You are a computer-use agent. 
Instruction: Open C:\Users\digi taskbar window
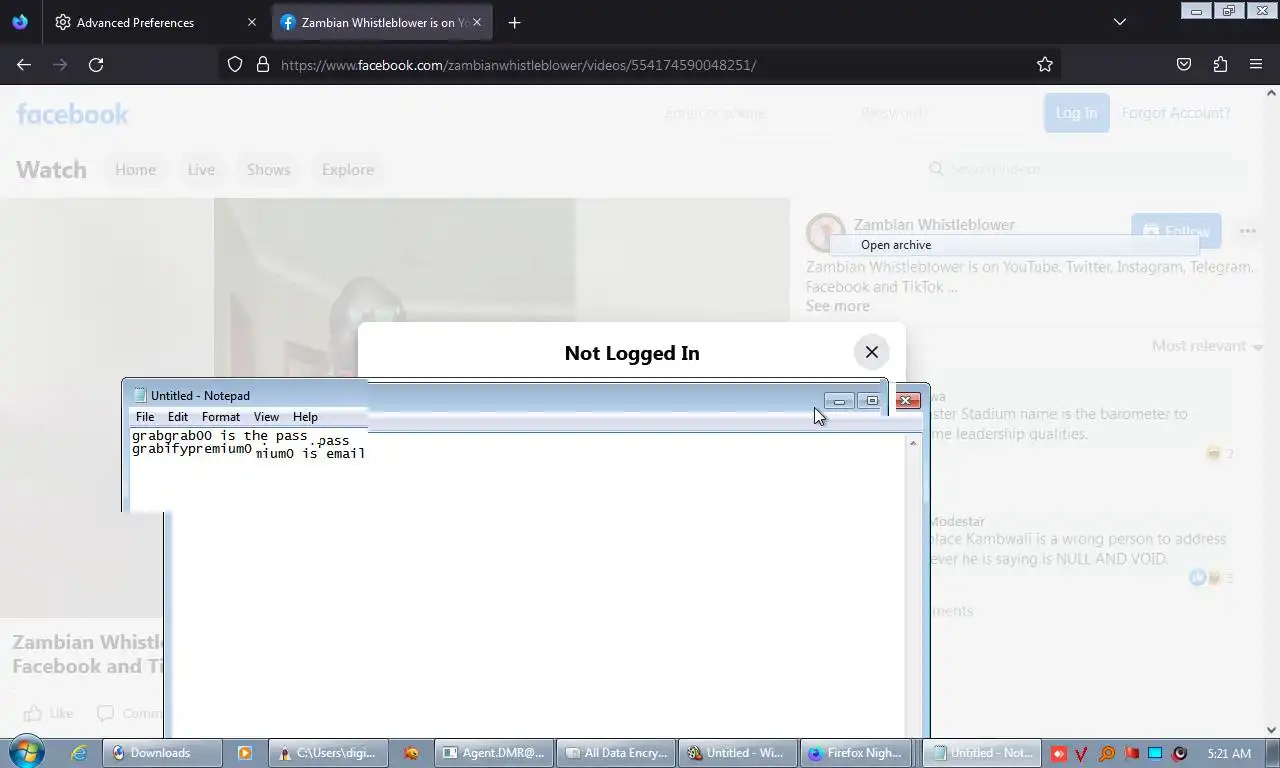click(327, 753)
